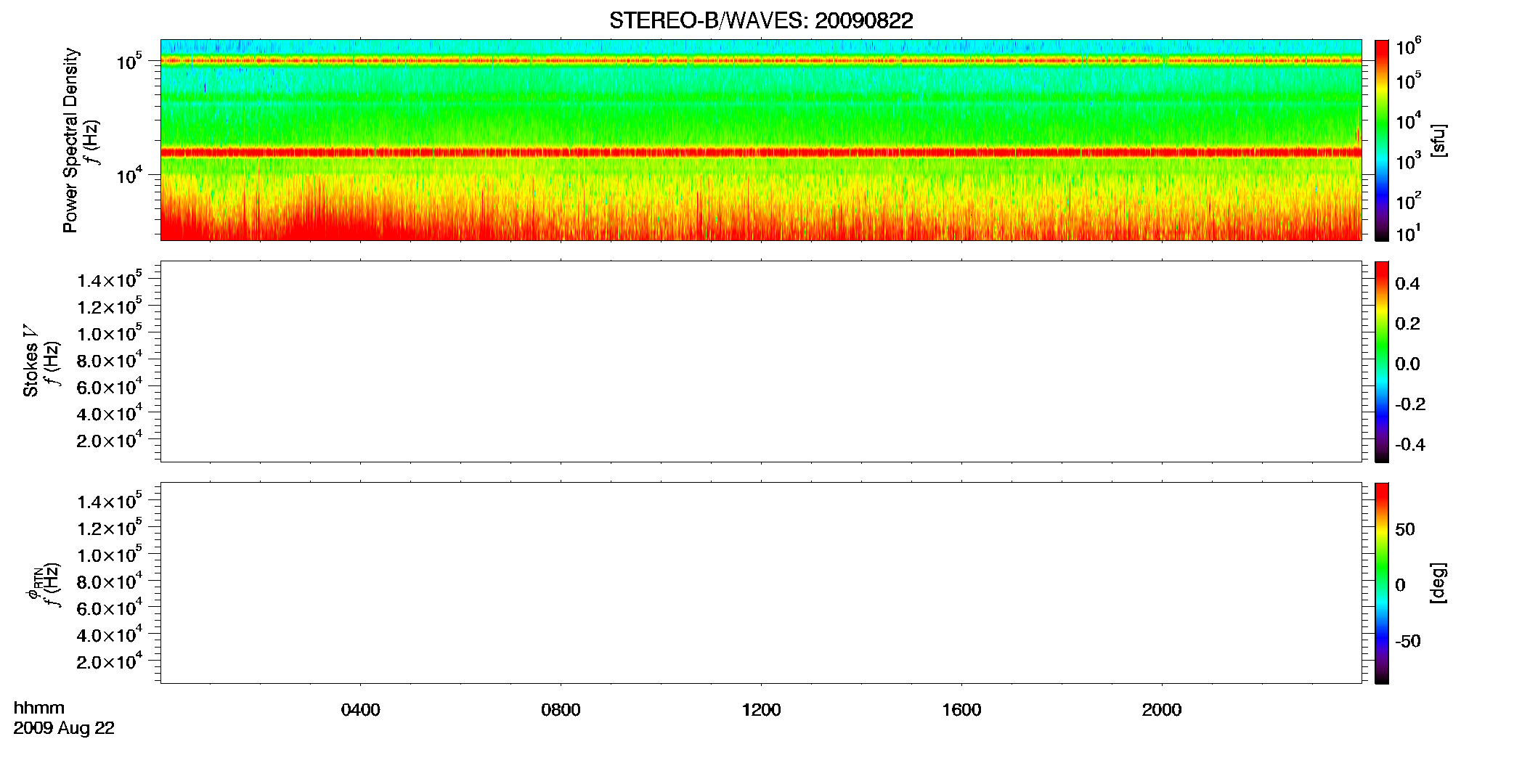Viewport: 1522px width, 784px height.
Task: Click the 2009 Aug 22 date label
Action: point(64,728)
